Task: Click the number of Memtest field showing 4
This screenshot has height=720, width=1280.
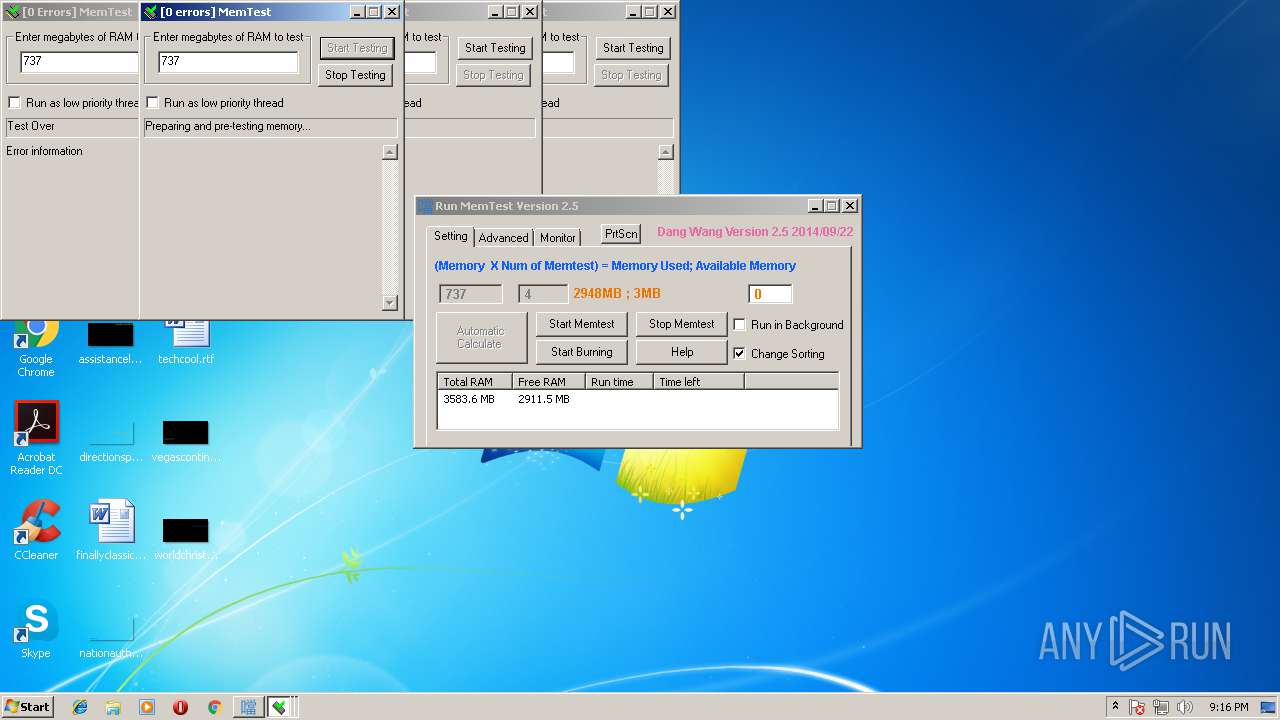Action: click(x=543, y=294)
